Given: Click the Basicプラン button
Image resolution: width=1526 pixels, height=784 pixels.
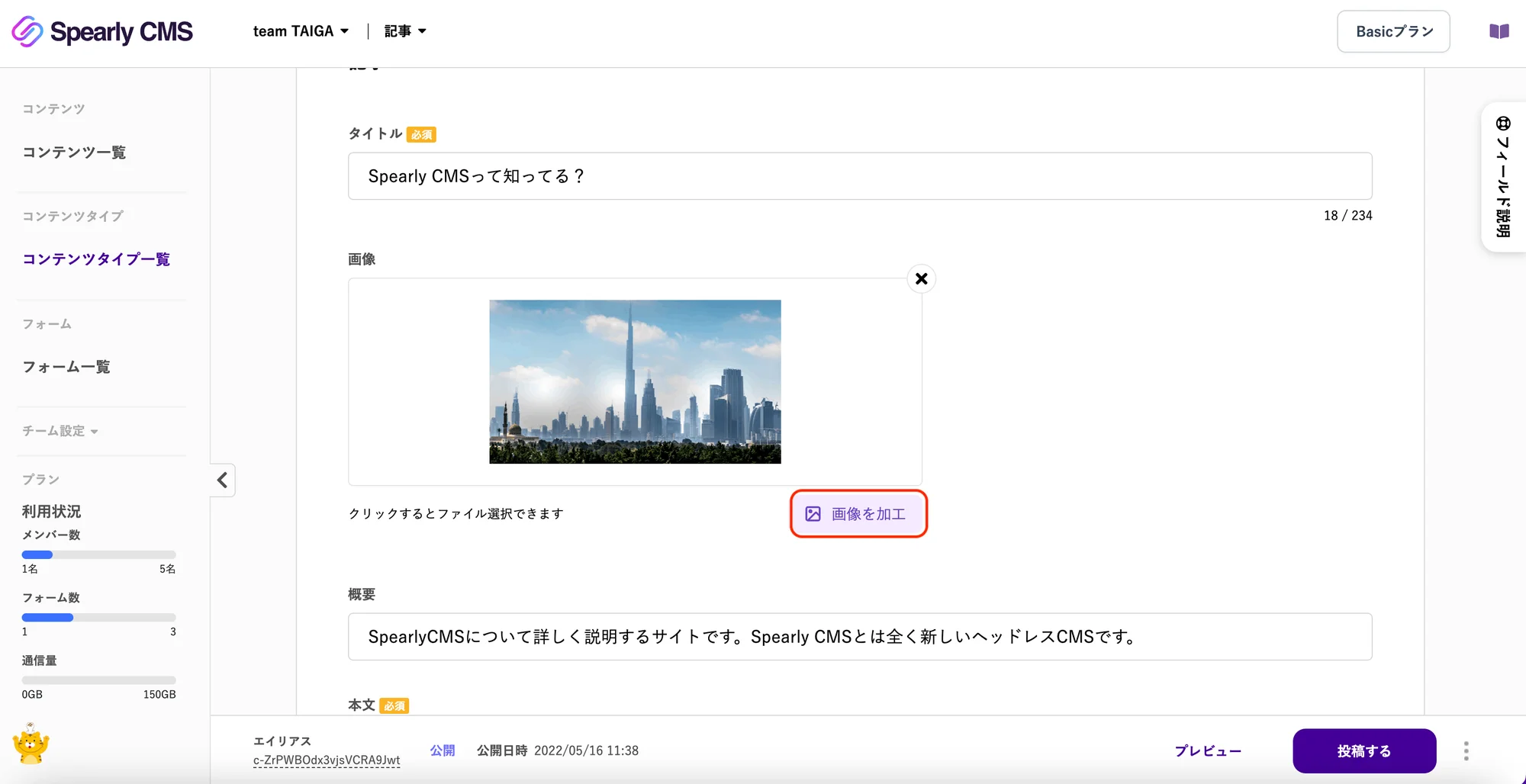Looking at the screenshot, I should point(1393,31).
